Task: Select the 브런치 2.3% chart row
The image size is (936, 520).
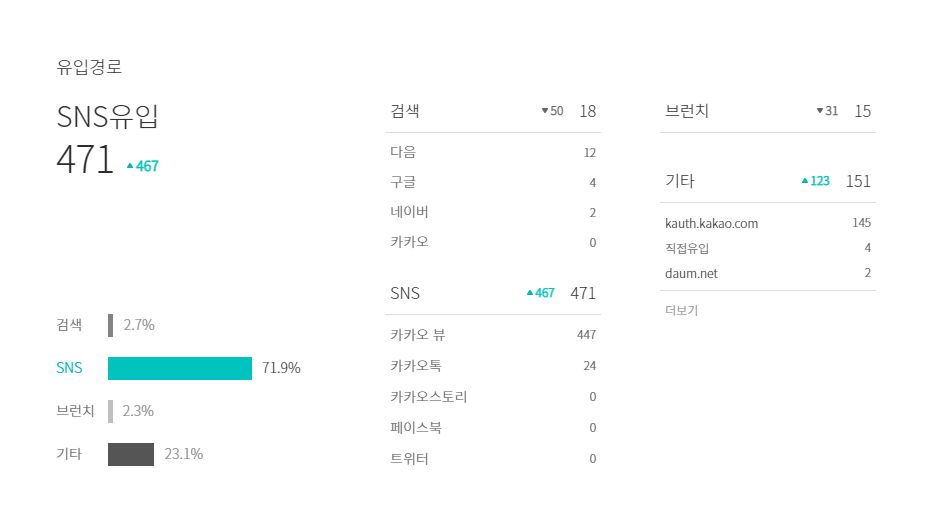Action: point(105,411)
